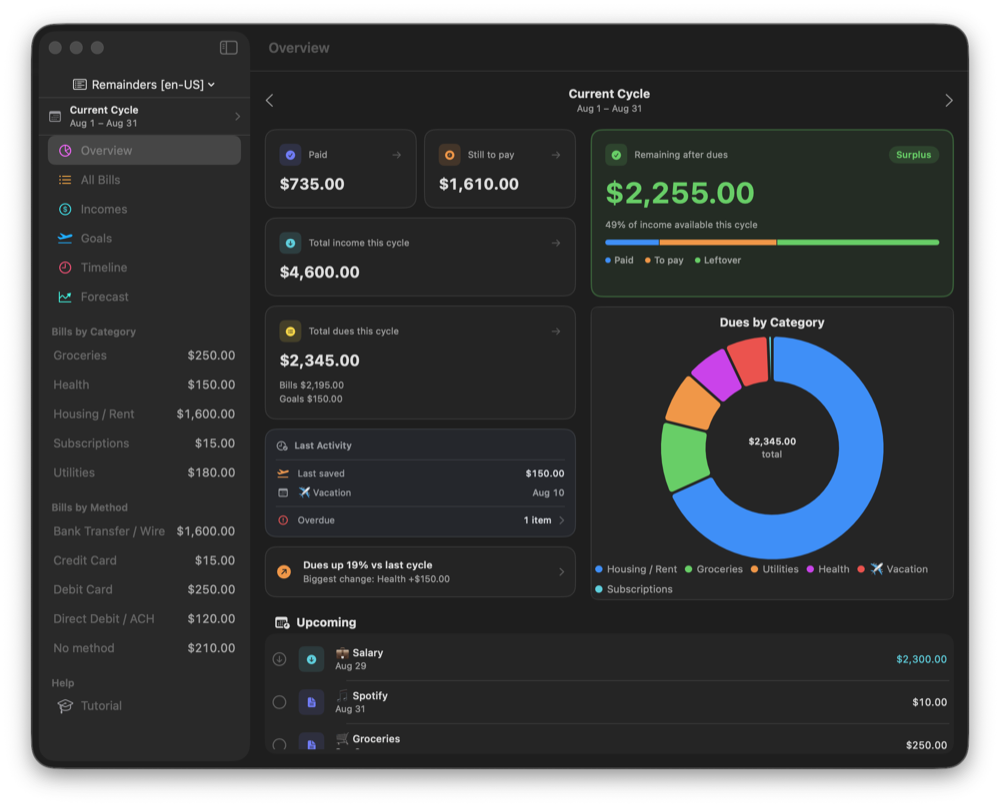Click the Forecast chart icon
This screenshot has width=1000, height=807.
point(65,297)
